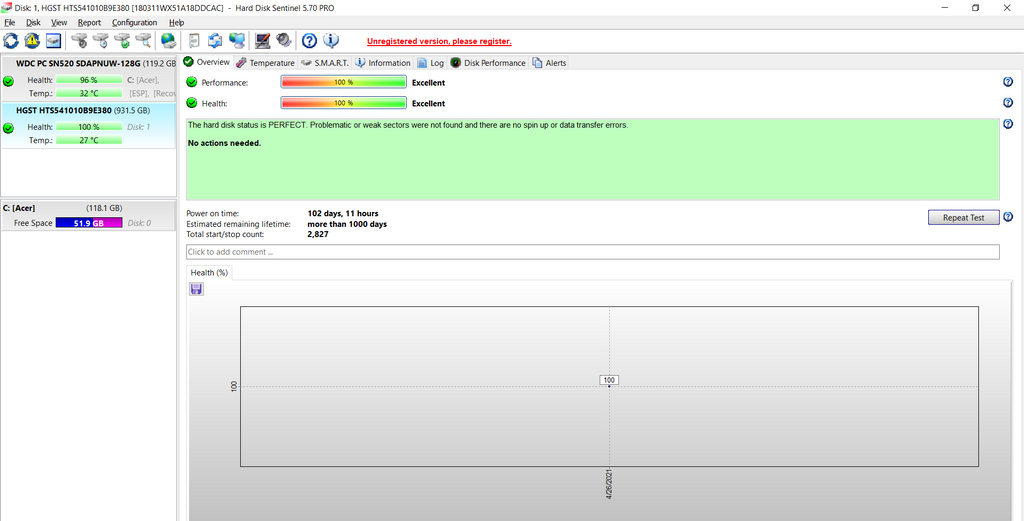Viewport: 1024px width, 521px height.
Task: Click the network computers toolbar icon
Action: click(237, 41)
